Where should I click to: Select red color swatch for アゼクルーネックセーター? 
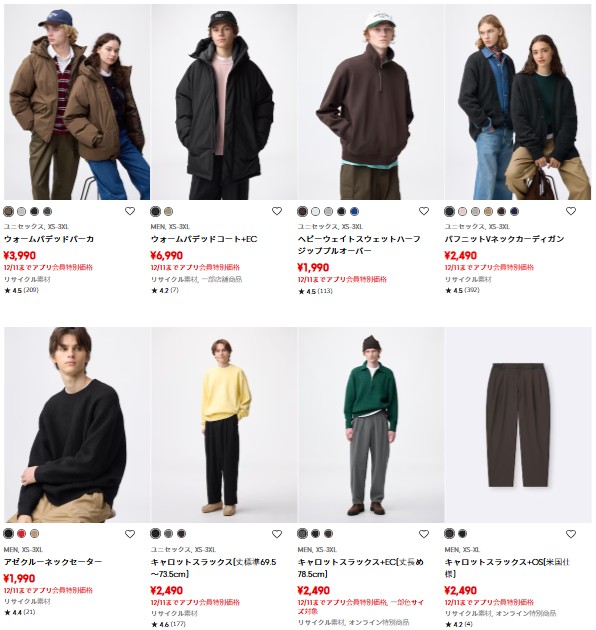tap(21, 534)
